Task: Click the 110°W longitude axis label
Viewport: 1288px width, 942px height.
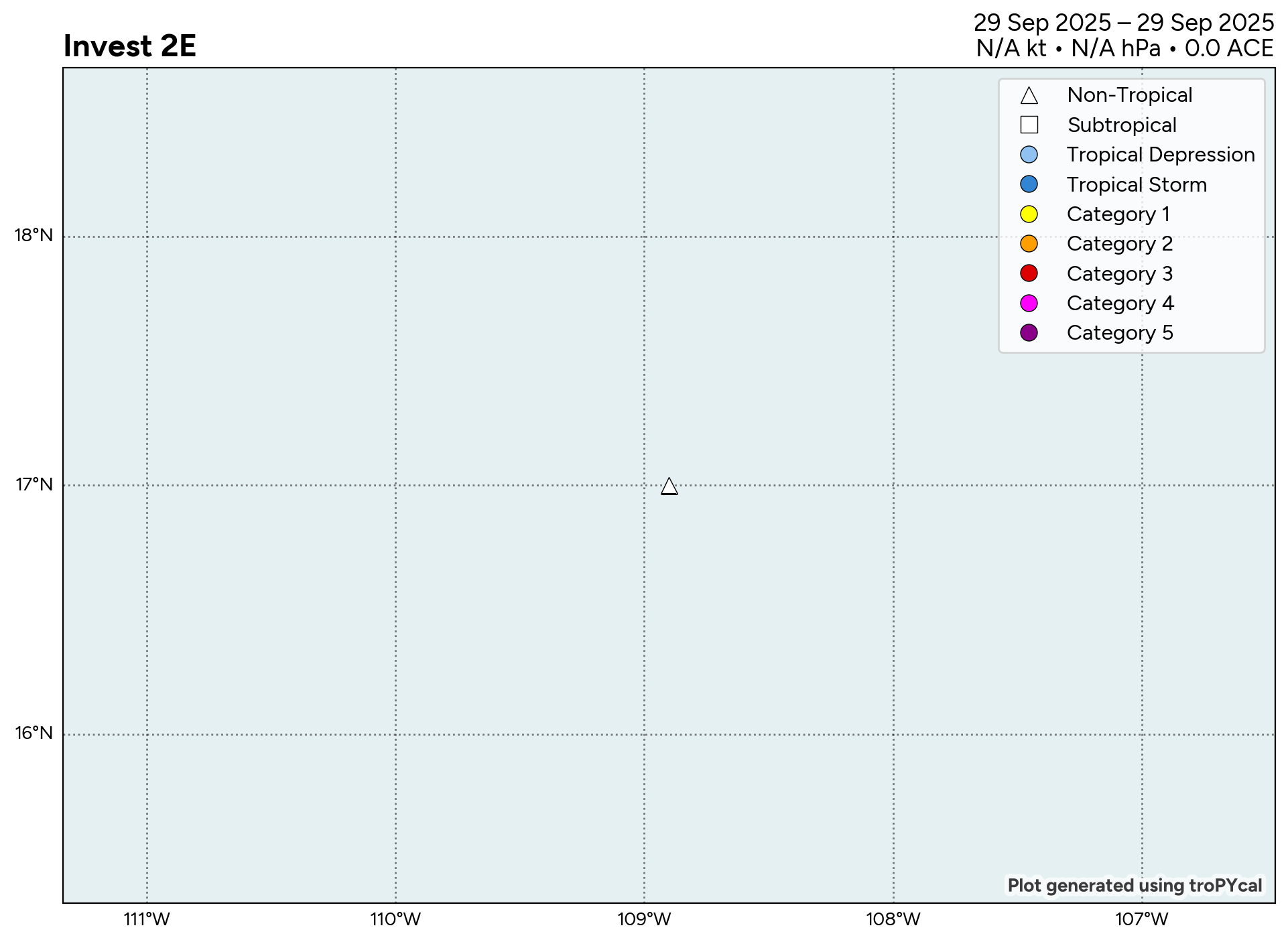Action: tap(395, 920)
